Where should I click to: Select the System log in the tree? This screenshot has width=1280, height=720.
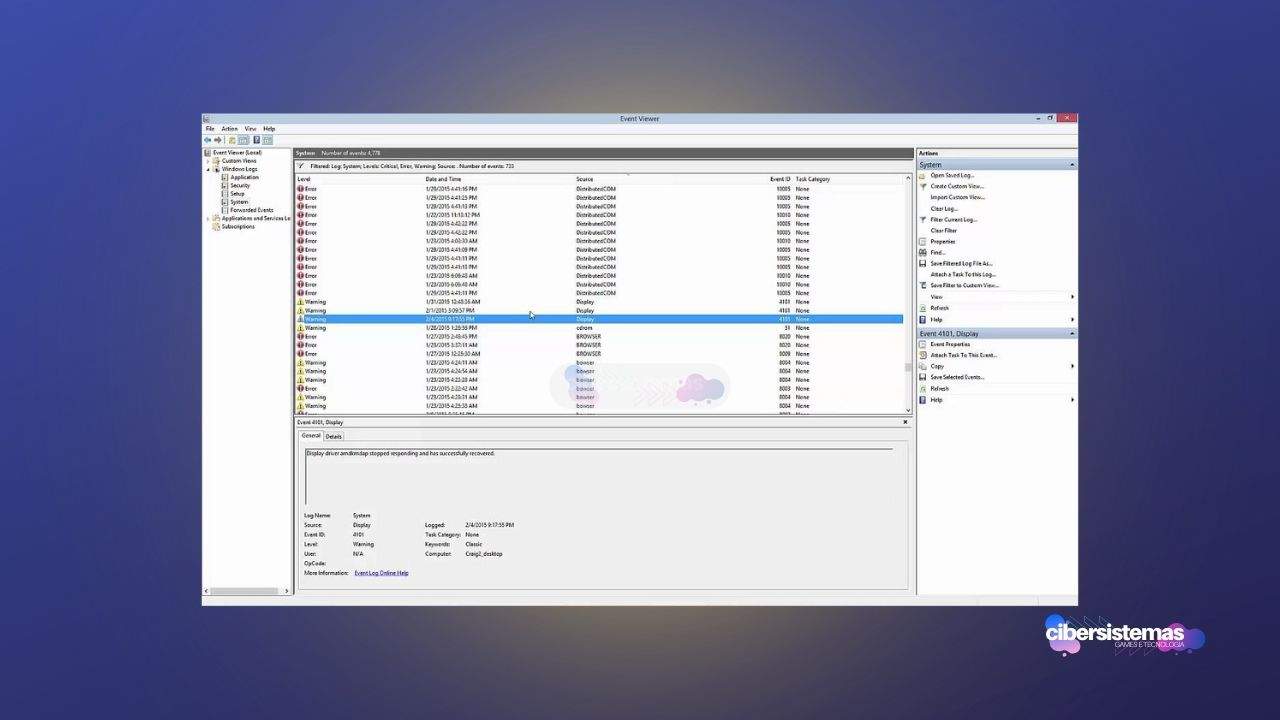point(239,202)
